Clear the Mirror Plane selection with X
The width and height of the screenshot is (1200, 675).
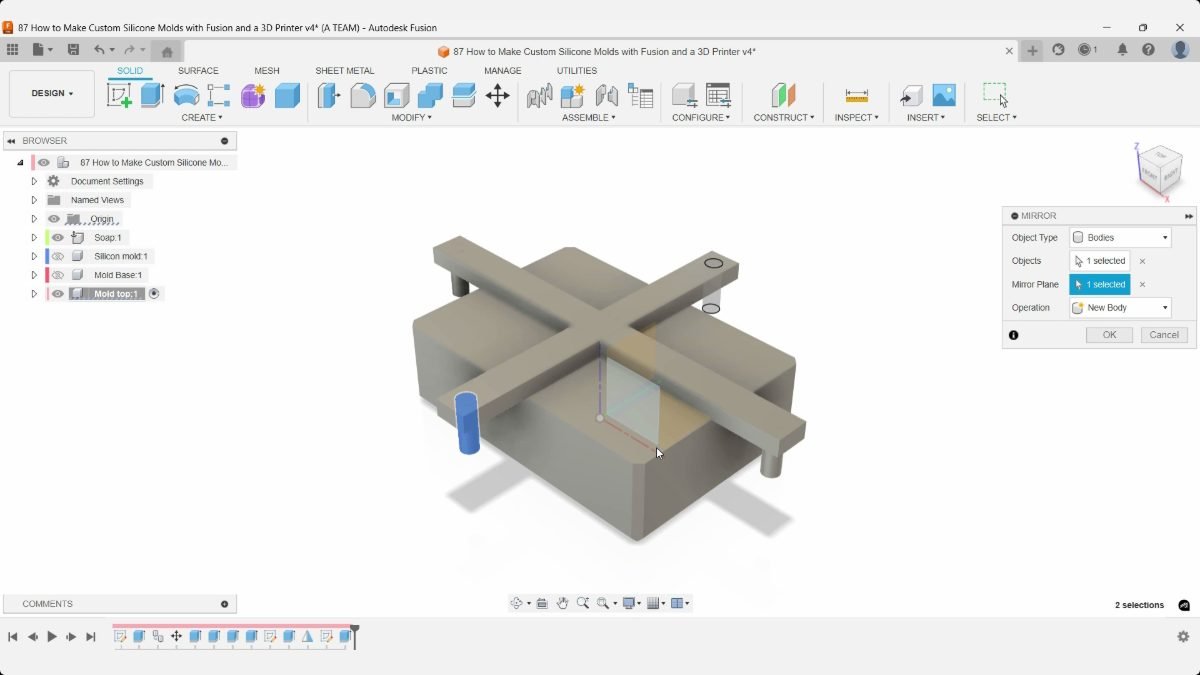1142,284
